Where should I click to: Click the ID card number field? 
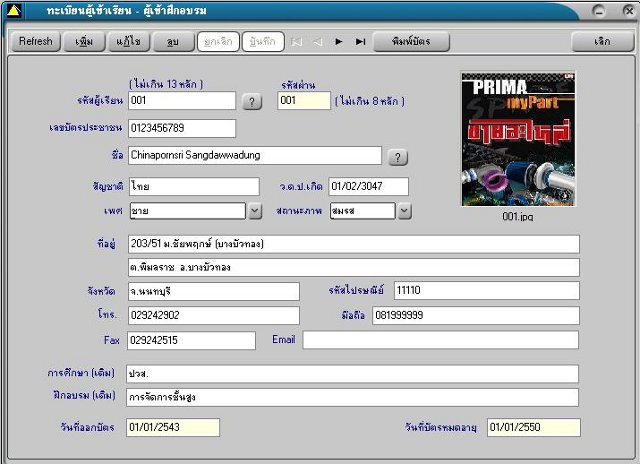(x=182, y=129)
